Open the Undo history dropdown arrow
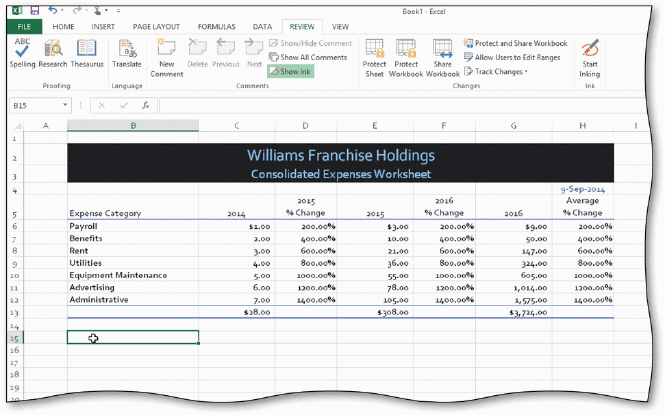The height and width of the screenshot is (415, 665). pyautogui.click(x=62, y=11)
